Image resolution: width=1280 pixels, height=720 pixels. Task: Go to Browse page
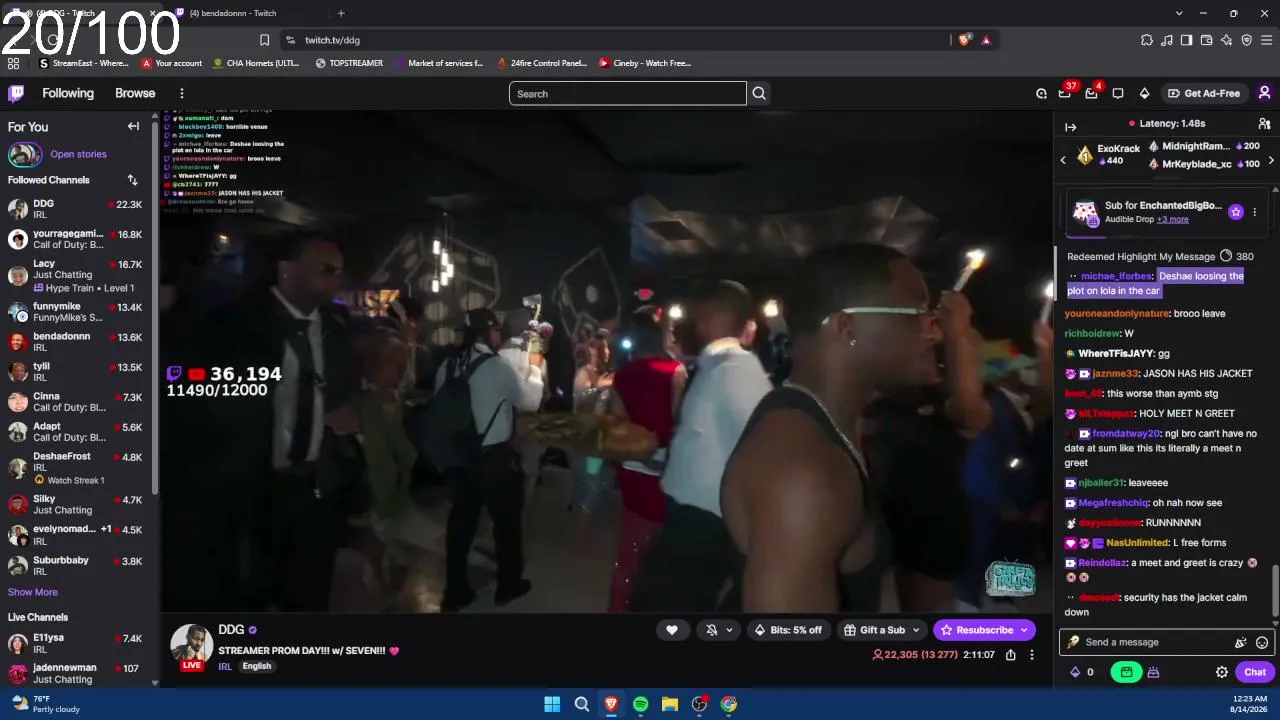coord(135,93)
